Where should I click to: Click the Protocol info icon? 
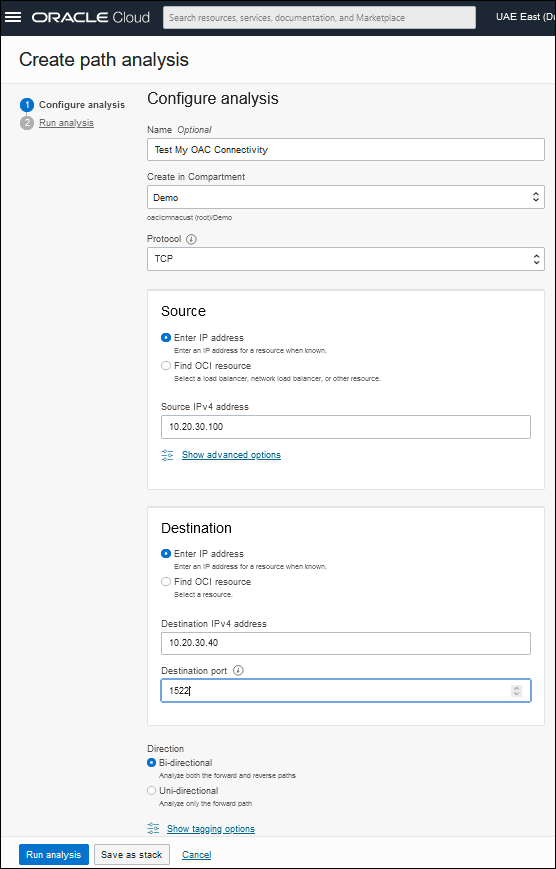pyautogui.click(x=191, y=239)
